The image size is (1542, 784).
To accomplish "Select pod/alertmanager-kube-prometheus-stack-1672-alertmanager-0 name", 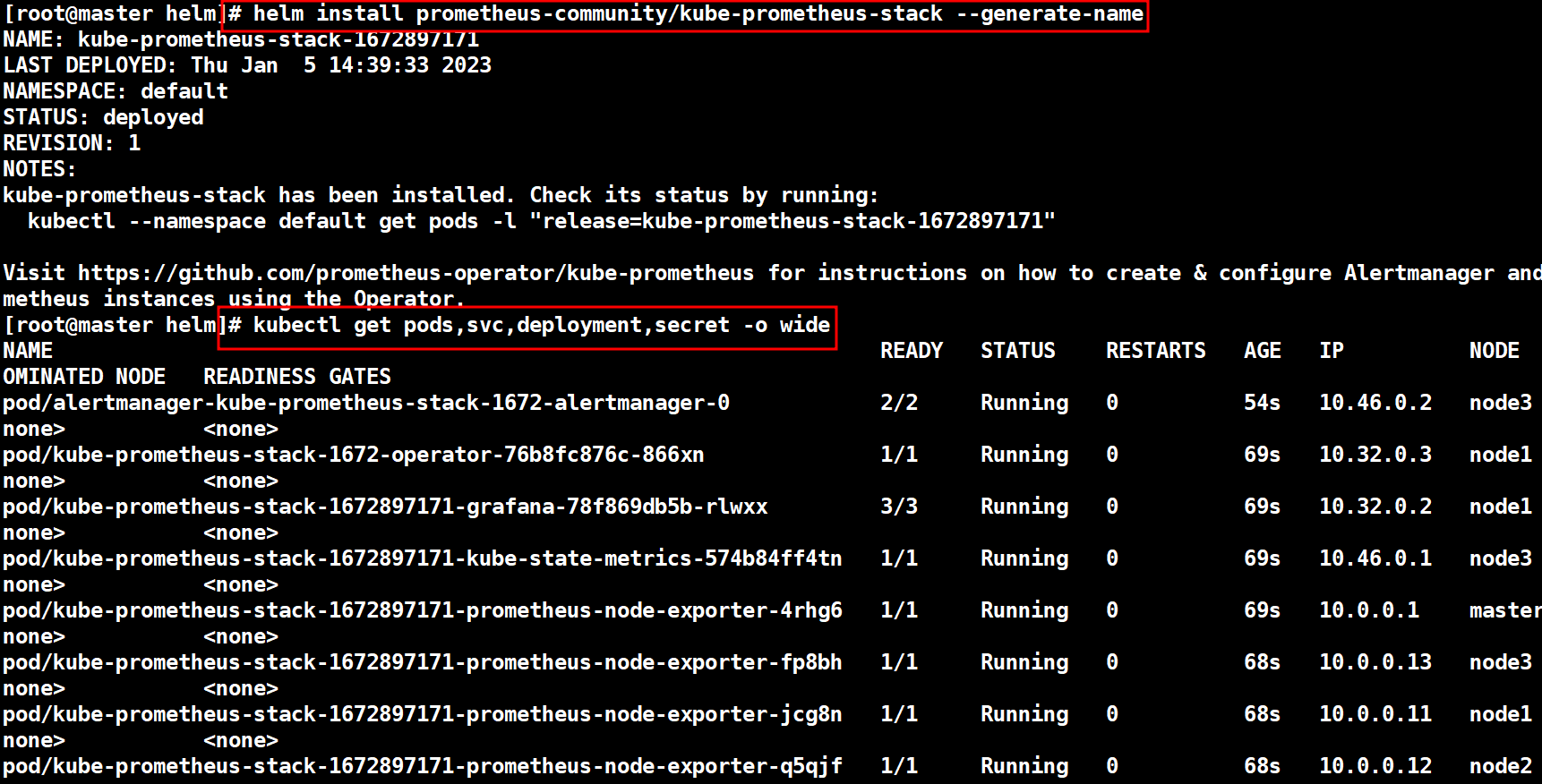I will 366,403.
